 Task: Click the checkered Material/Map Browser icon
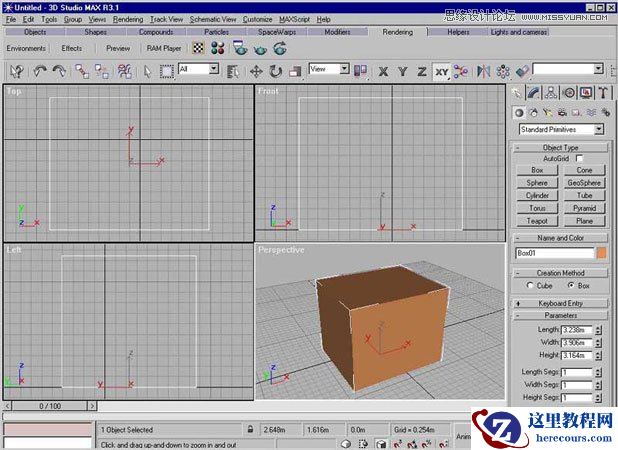[198, 48]
